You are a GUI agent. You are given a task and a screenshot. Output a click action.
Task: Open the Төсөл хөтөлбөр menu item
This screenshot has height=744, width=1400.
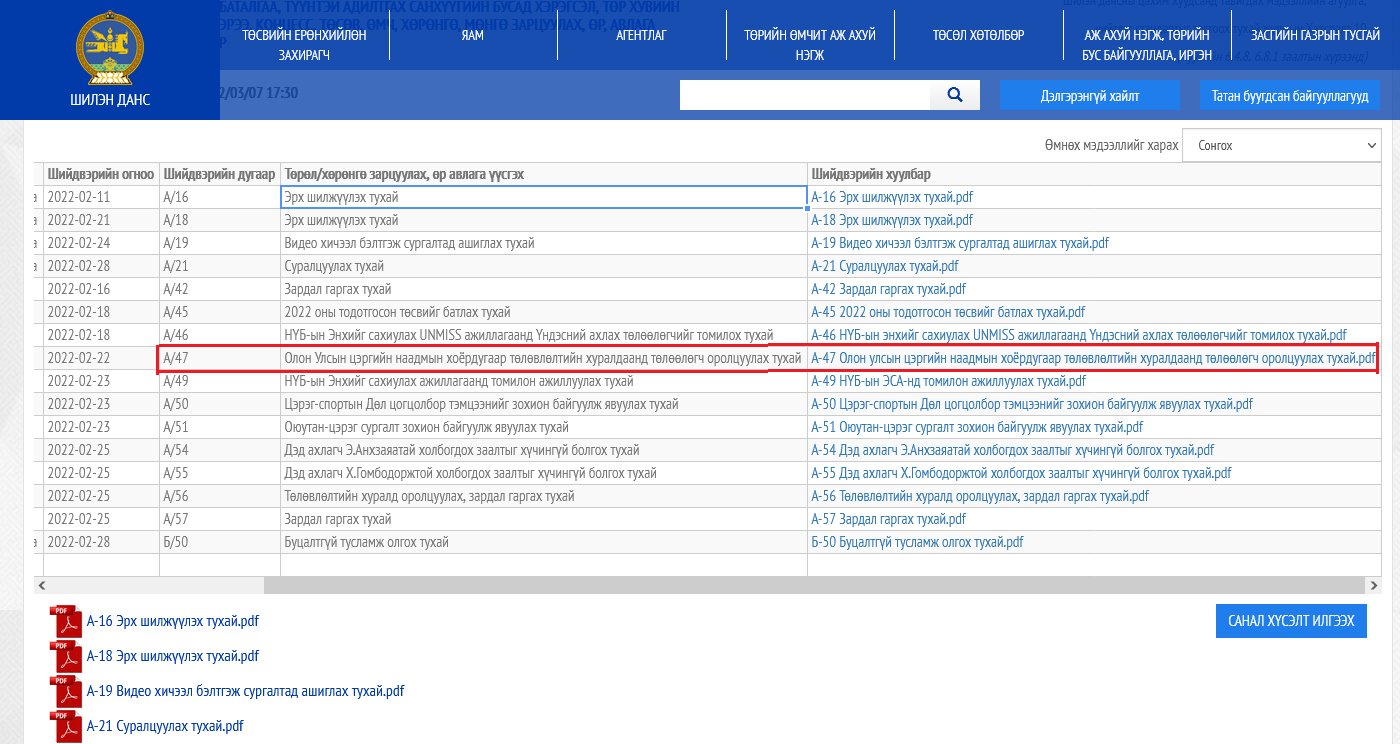tap(978, 35)
